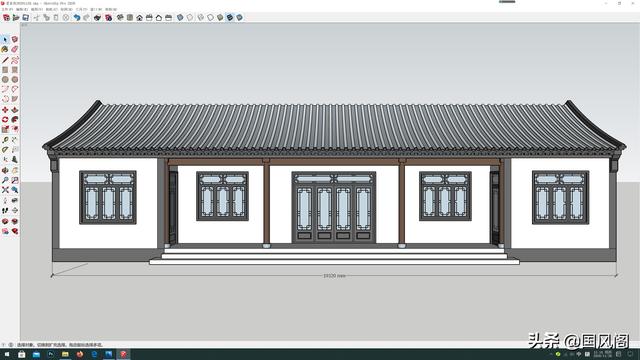Viewport: 640px width, 360px height.
Task: Pick the Eraser tool in left toolbar
Action: 15,49
